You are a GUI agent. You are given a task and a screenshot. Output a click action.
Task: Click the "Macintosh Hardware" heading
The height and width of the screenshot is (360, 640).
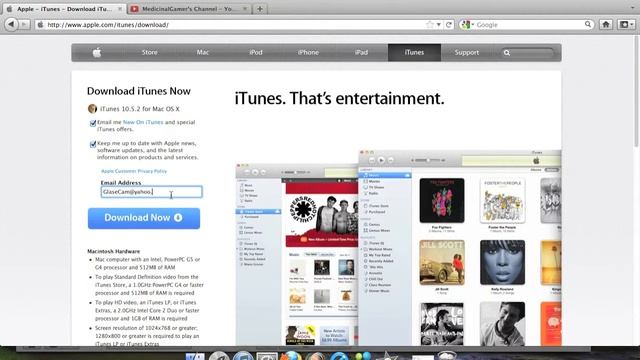point(113,251)
